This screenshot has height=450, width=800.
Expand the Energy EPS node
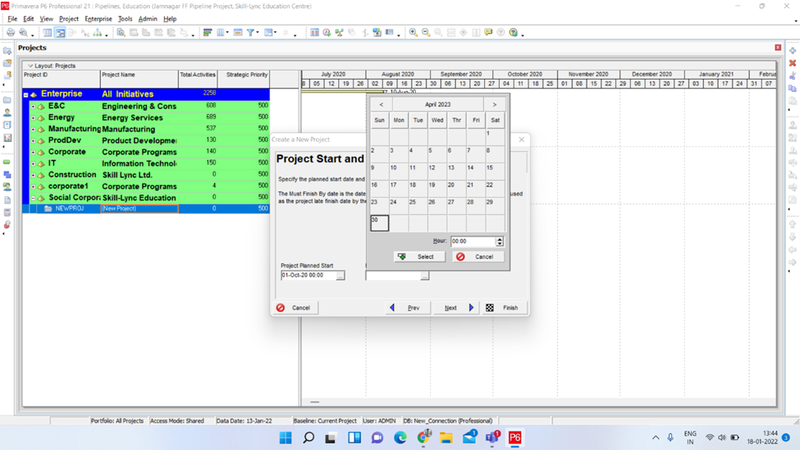(x=33, y=118)
